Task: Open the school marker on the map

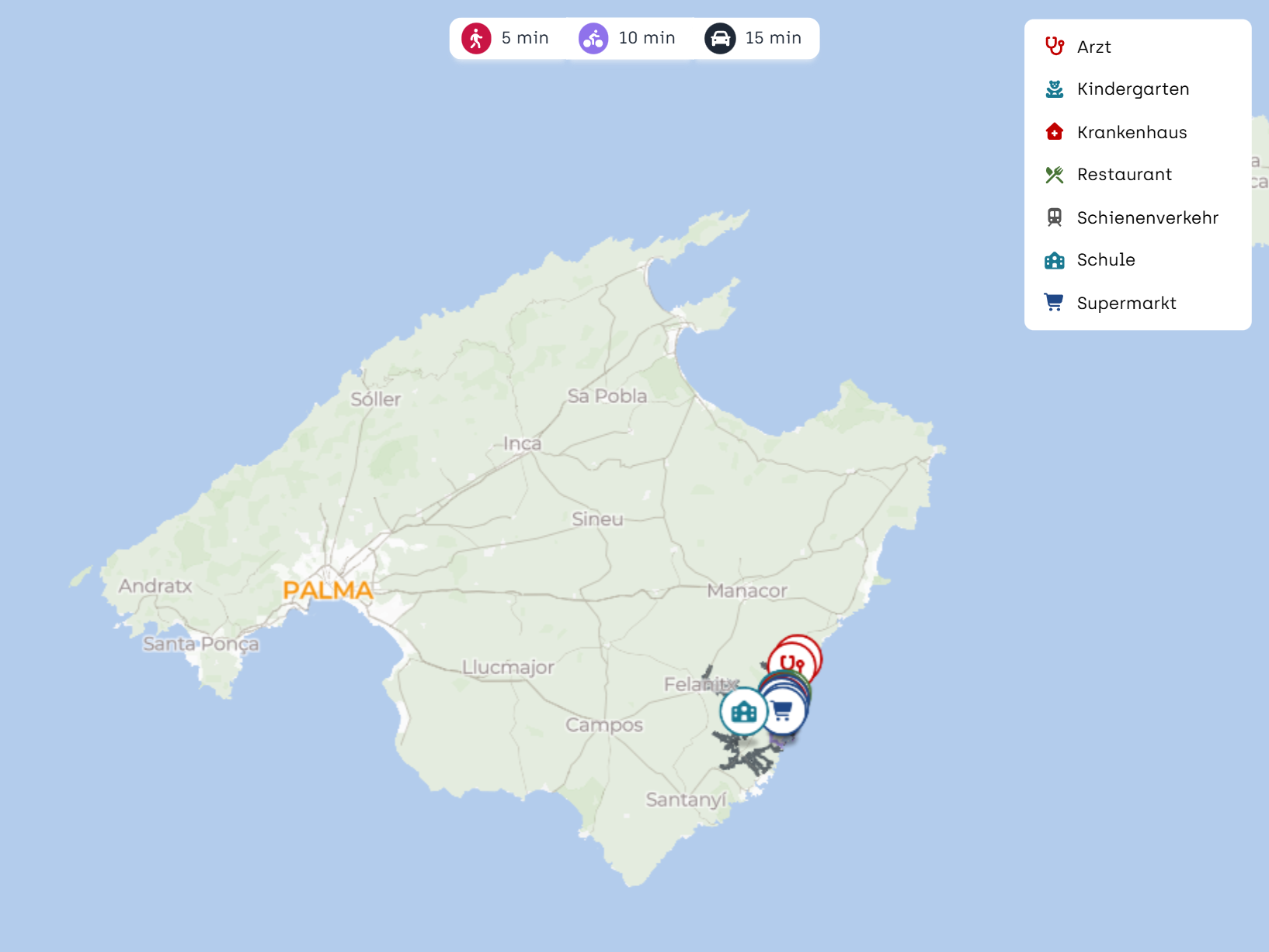Action: [x=743, y=711]
